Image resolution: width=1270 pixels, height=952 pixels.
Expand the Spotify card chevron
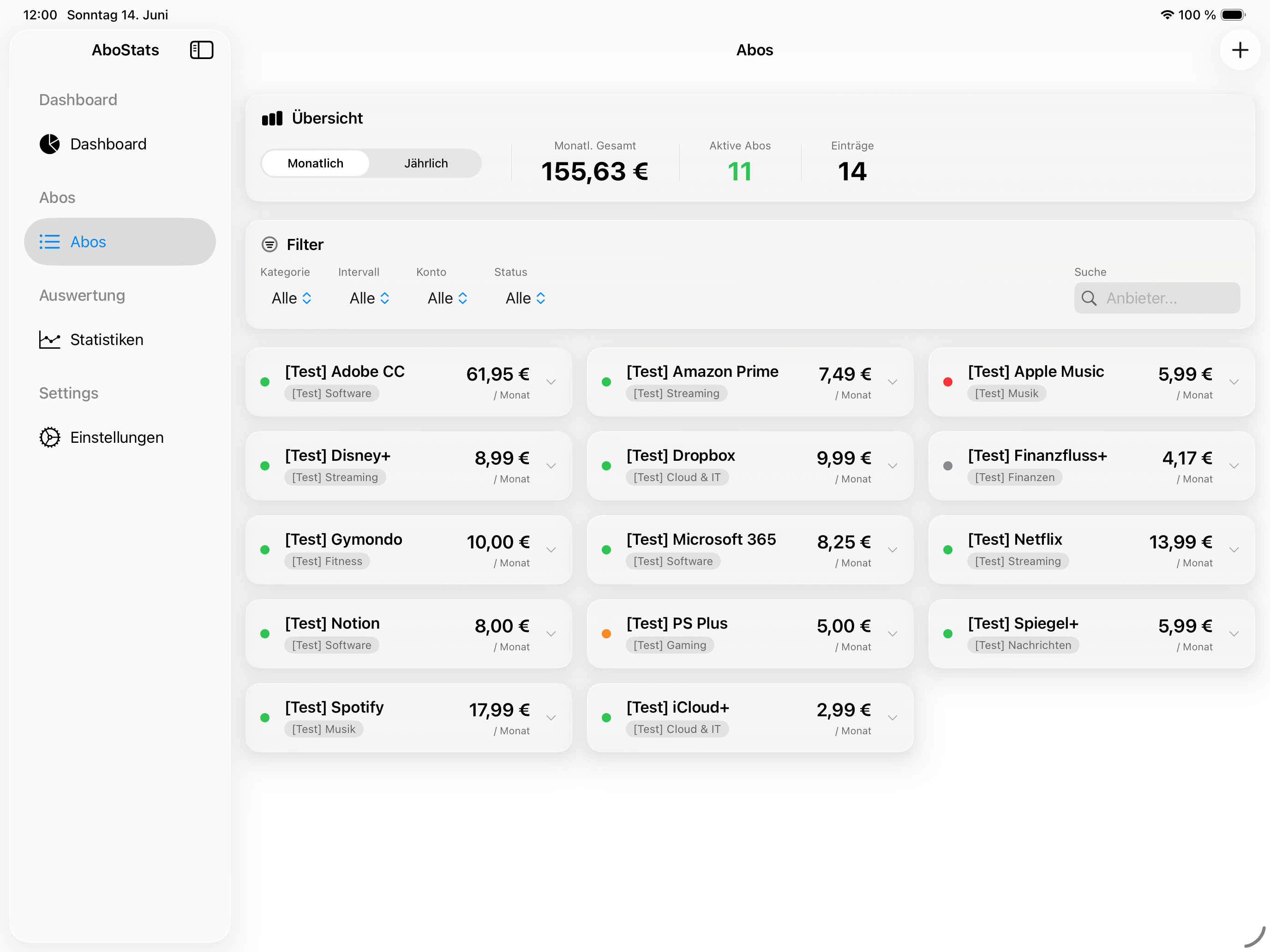tap(551, 717)
